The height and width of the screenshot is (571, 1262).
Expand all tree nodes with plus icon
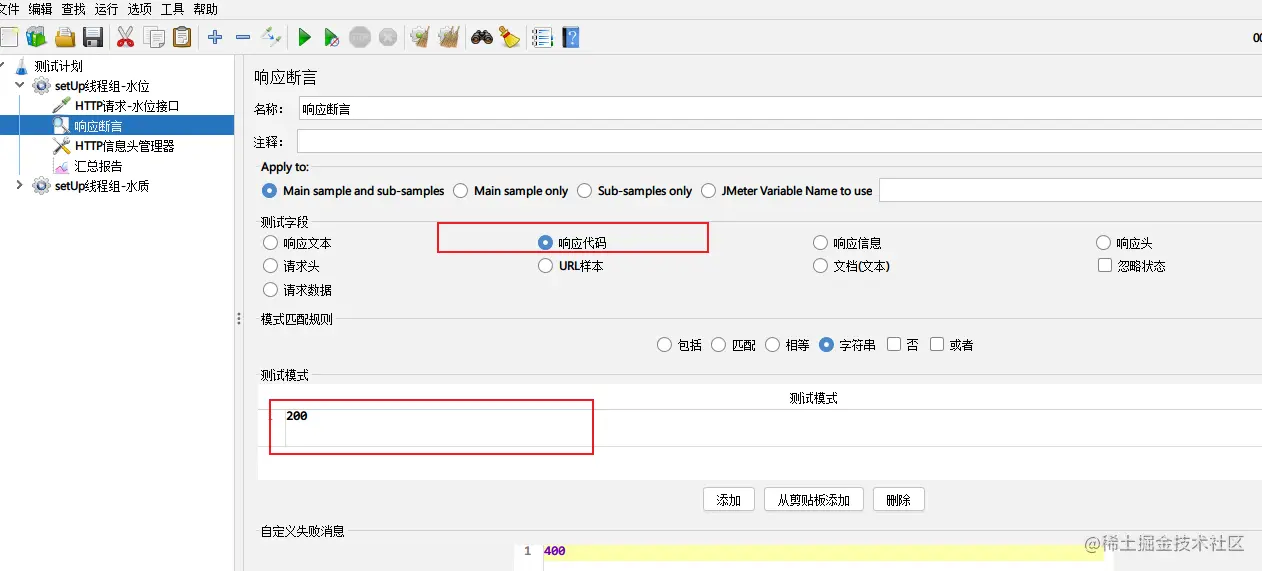coord(215,38)
